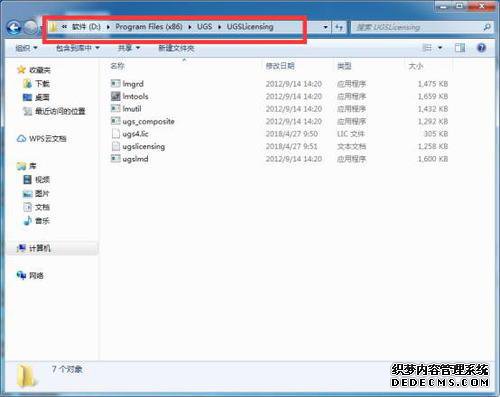Expand arrow after 软件 (D:) breadcrumb

click(108, 27)
